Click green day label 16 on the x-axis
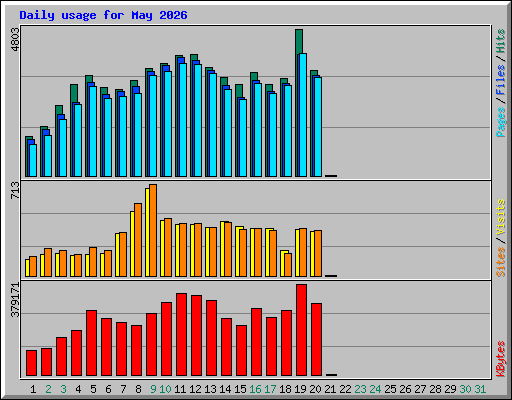Screen dimensions: 512x400 [x=255, y=389]
